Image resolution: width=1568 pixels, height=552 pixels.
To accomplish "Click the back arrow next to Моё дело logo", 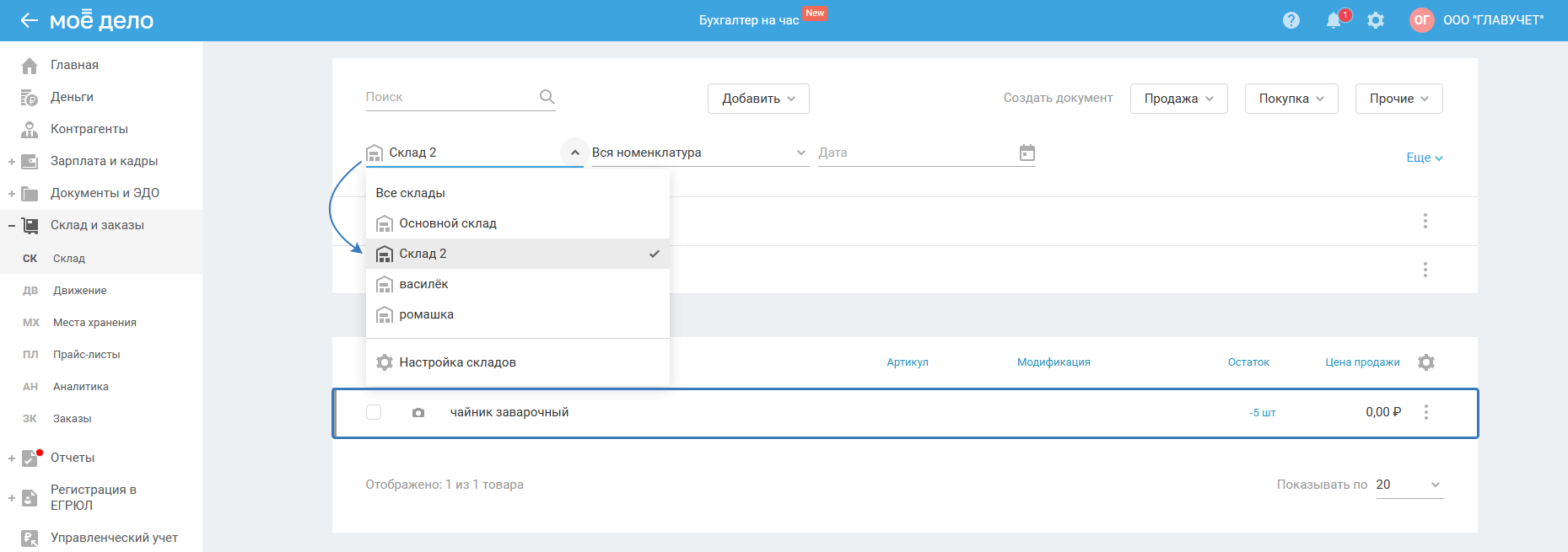I will [x=30, y=20].
